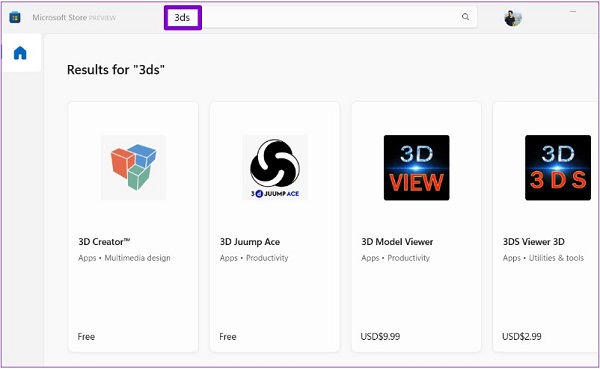This screenshot has height=369, width=600.
Task: Select the 3D Model Viewer title
Action: [397, 242]
